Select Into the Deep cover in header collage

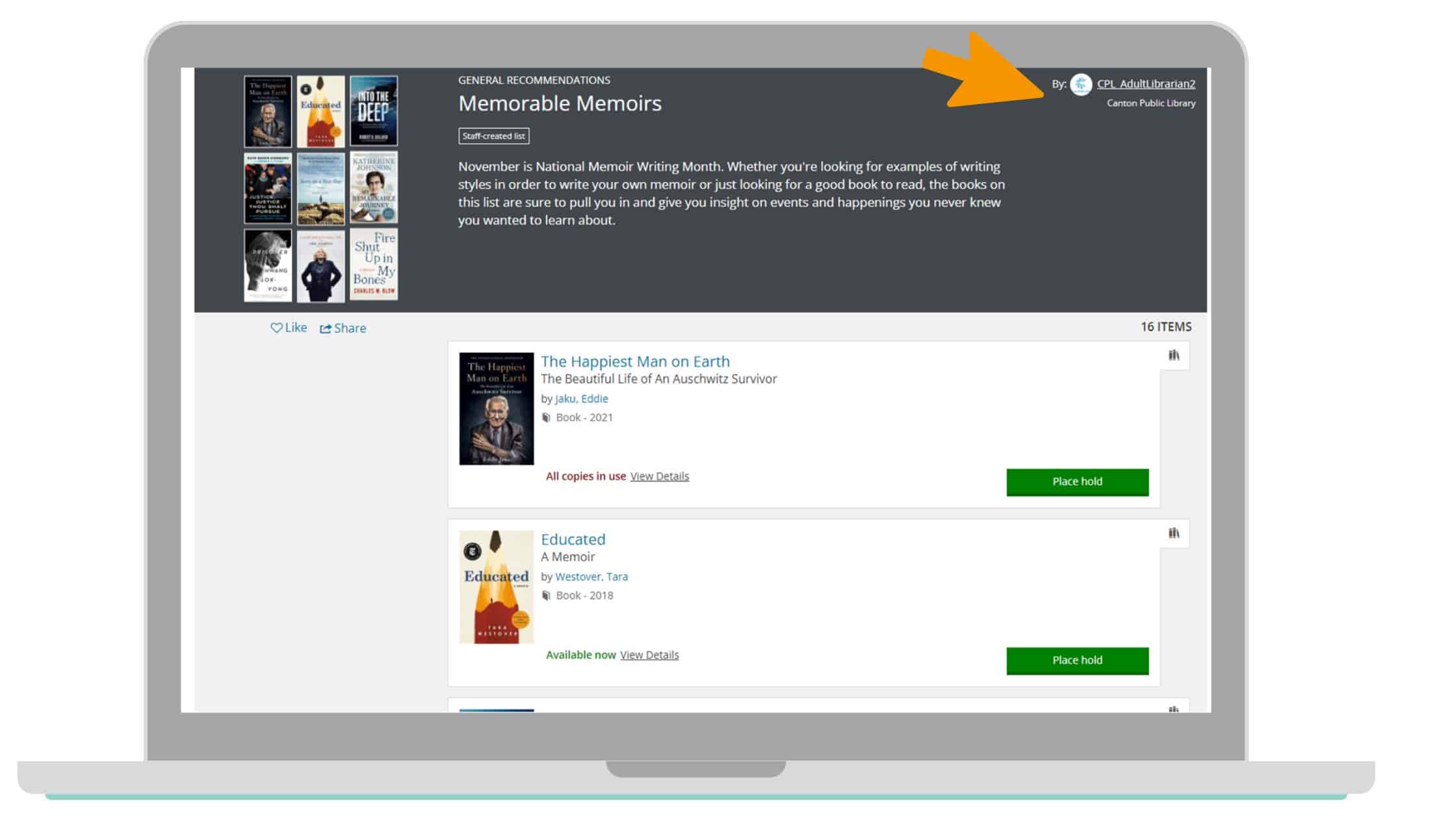click(x=374, y=111)
